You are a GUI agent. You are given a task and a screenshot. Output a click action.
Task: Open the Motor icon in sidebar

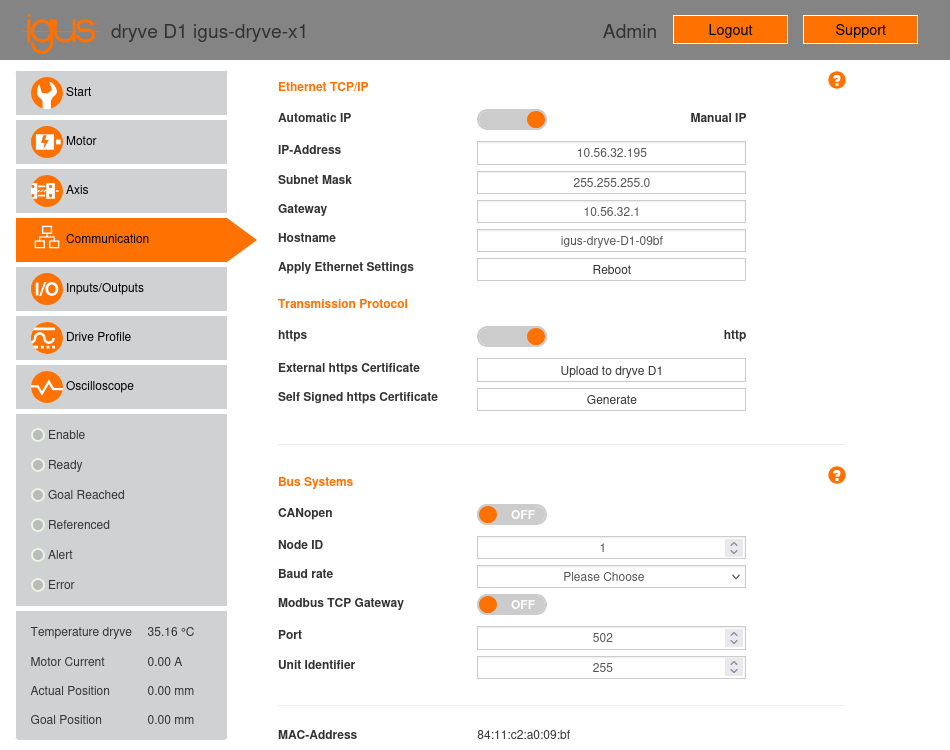(46, 142)
